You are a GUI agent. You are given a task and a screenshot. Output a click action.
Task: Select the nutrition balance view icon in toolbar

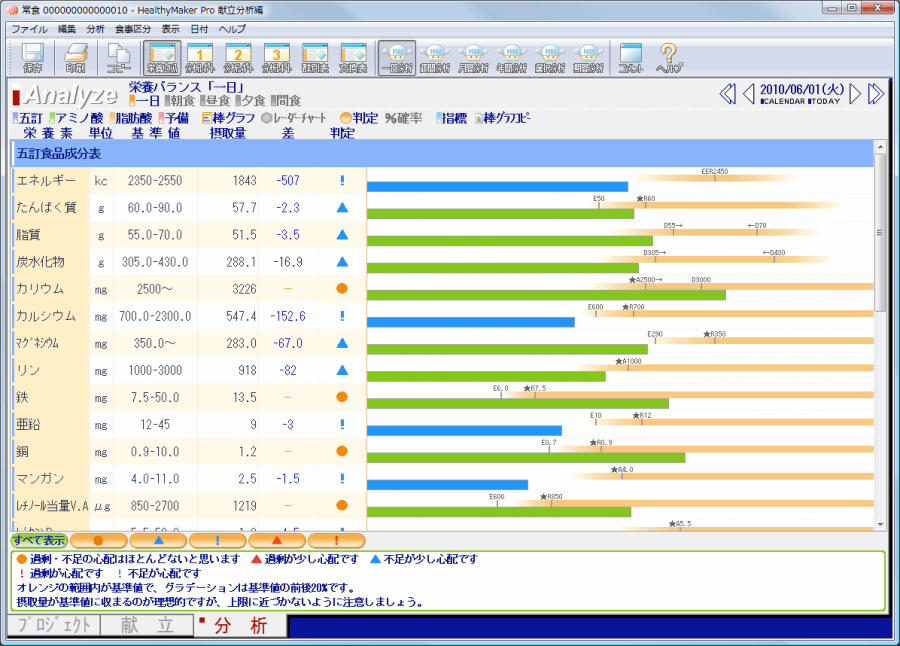click(x=162, y=58)
